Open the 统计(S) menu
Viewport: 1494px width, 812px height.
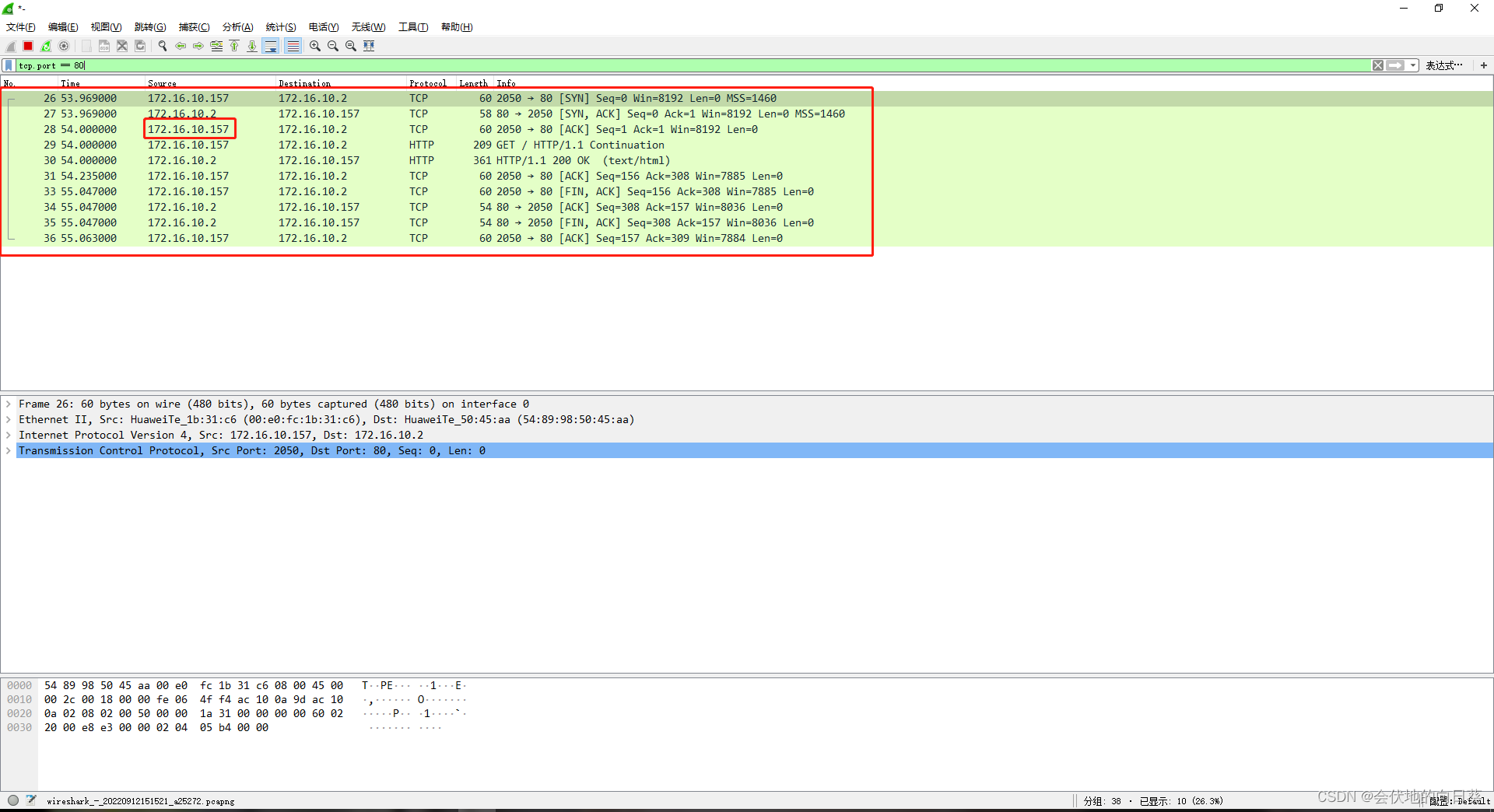tap(281, 27)
